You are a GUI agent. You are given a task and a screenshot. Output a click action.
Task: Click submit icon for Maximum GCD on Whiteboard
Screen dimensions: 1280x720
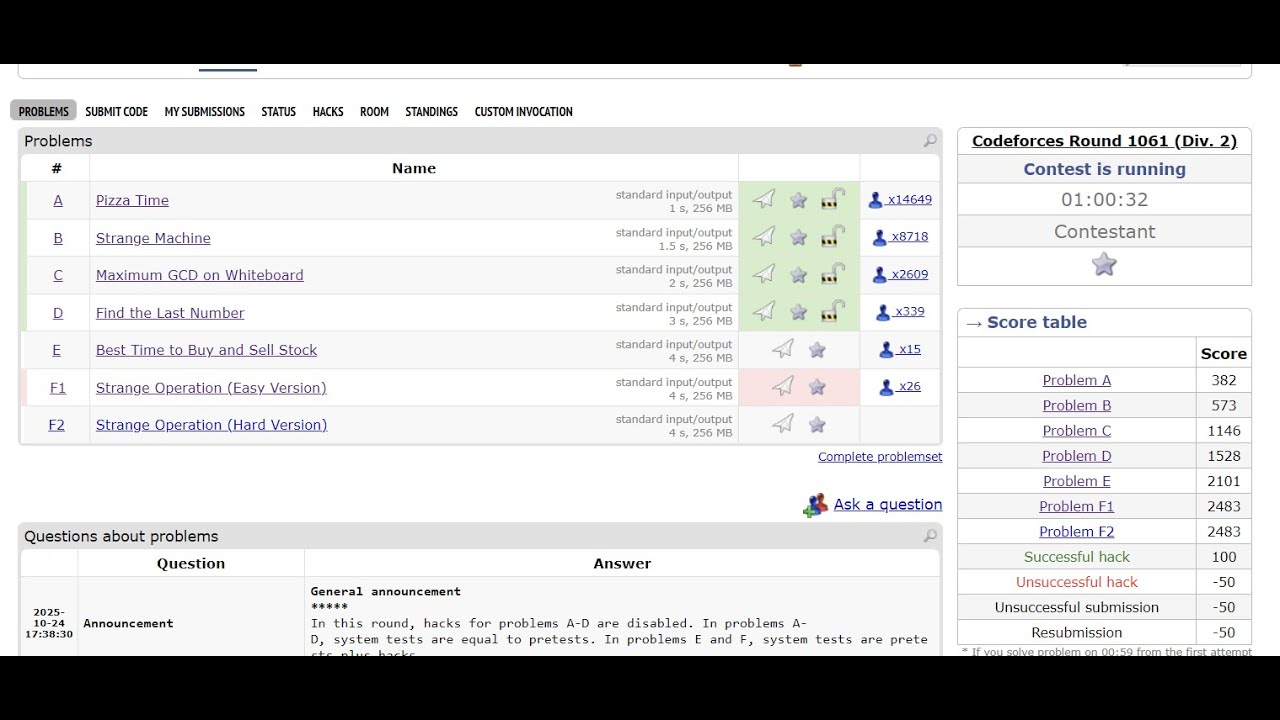tap(764, 274)
